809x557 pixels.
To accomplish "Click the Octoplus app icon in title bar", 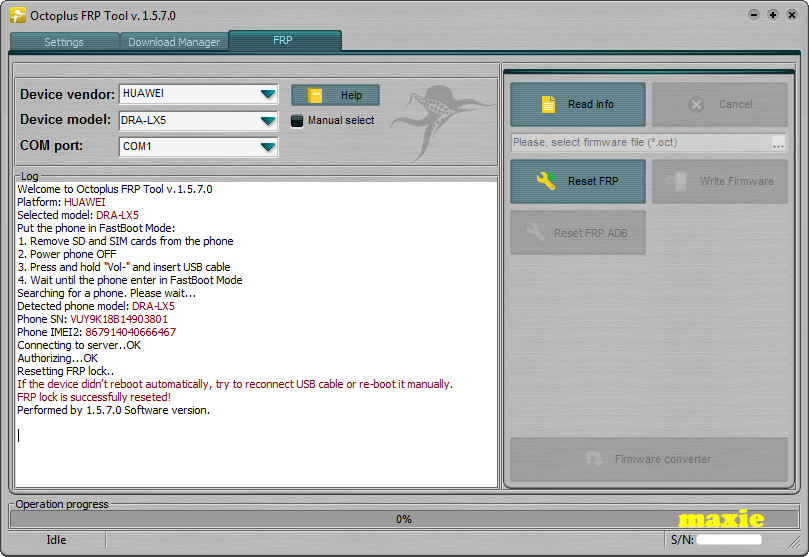I will tap(18, 15).
